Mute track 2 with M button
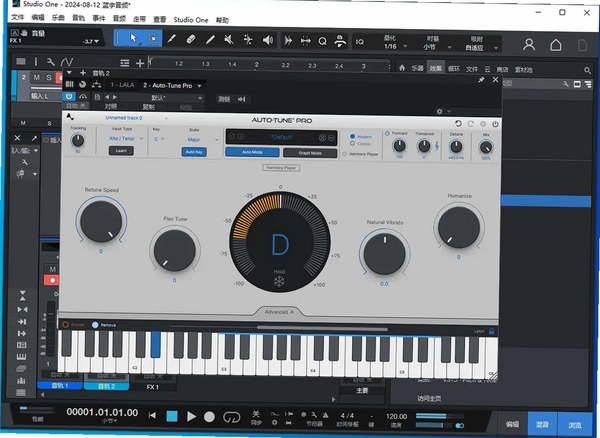 tap(37, 78)
